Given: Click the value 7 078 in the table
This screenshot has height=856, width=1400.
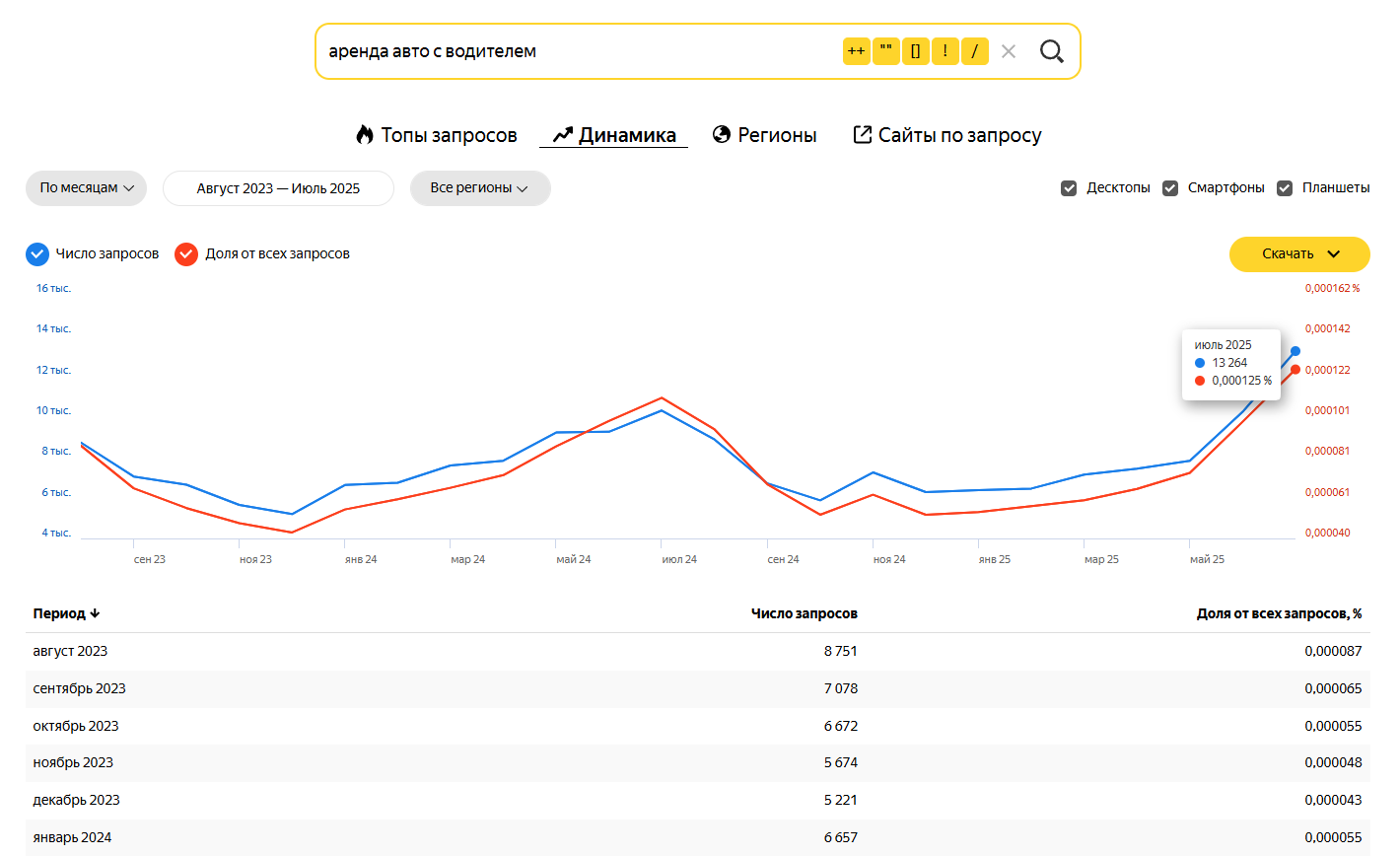Looking at the screenshot, I should click(841, 688).
